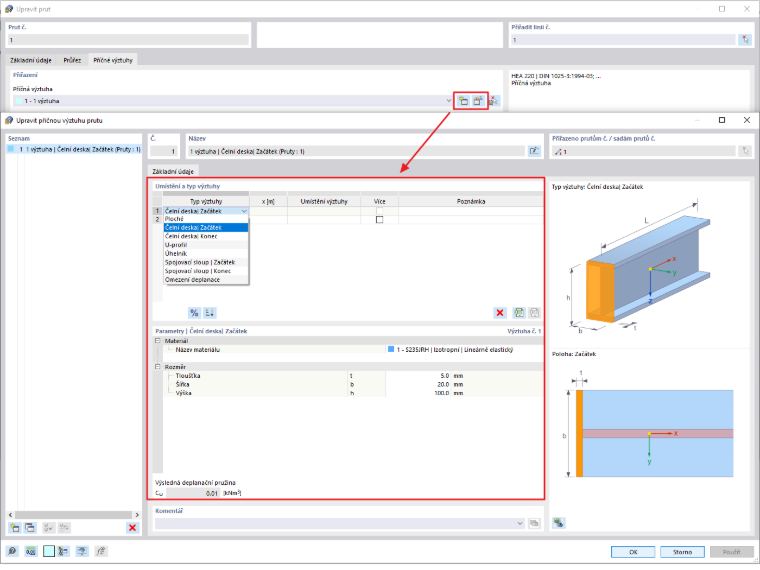Collapse Rozměr section in parameters
This screenshot has height=570, width=760.
(158, 367)
